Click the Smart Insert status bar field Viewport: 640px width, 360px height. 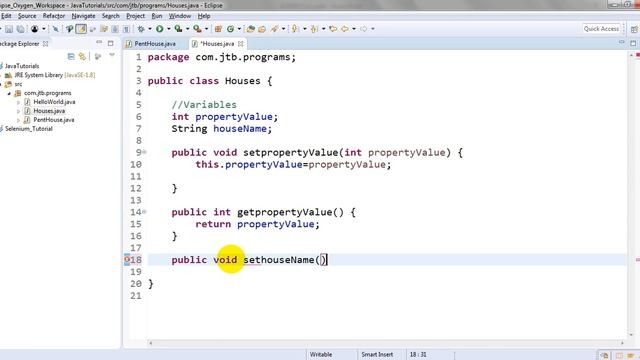coord(377,355)
